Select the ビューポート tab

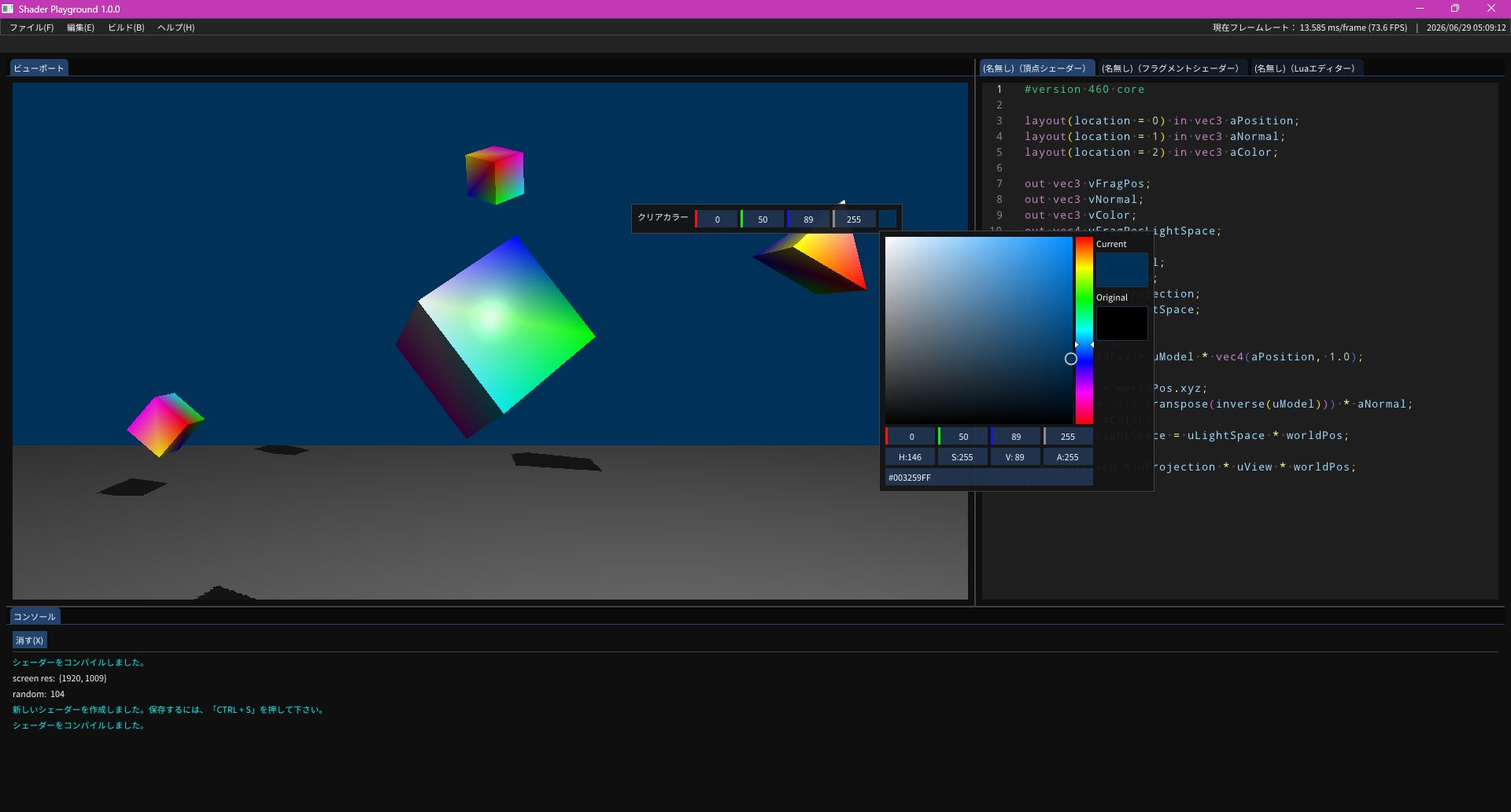tap(39, 68)
